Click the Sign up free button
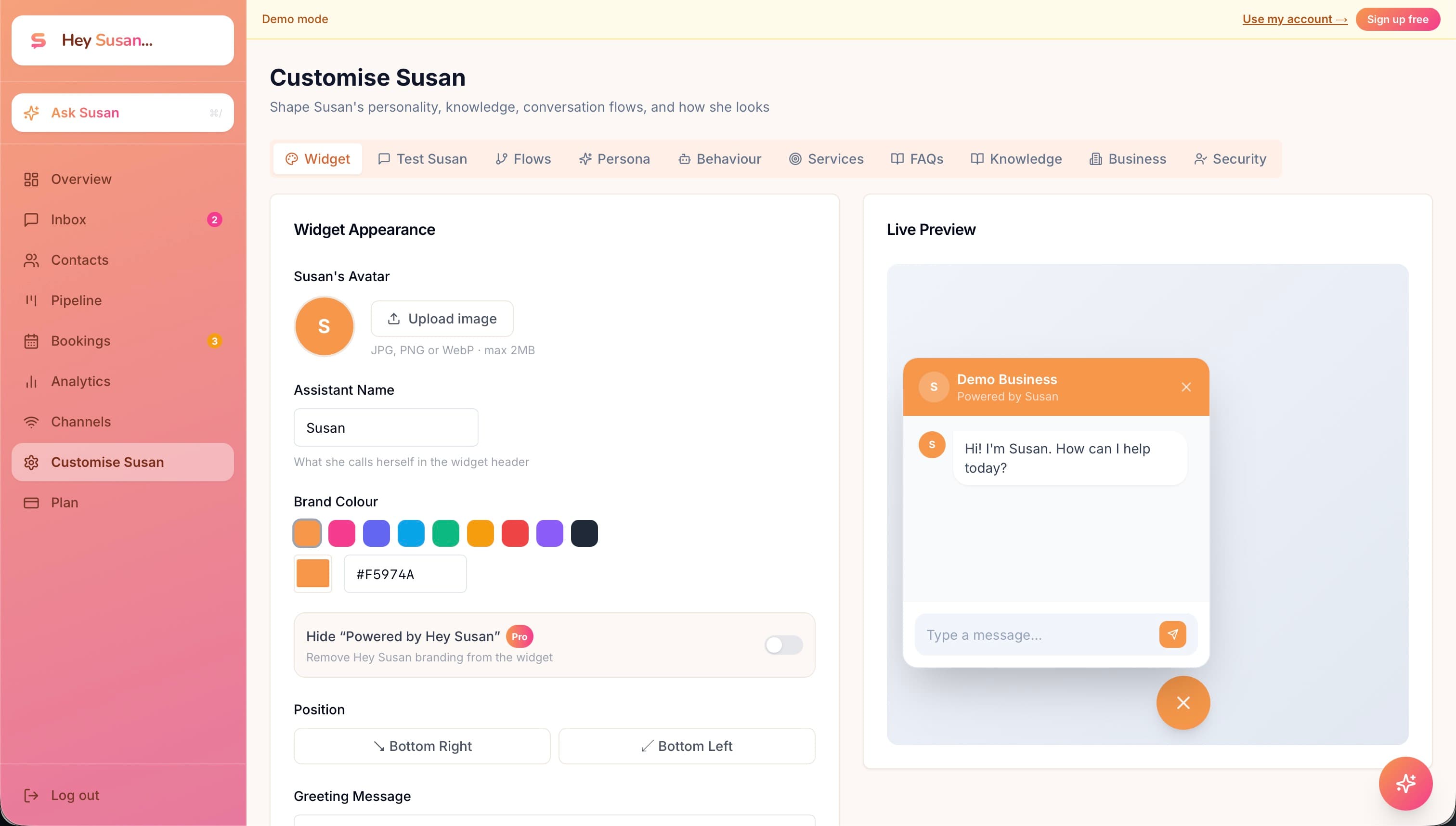Screen dimensions: 1456x826 pyautogui.click(x=1398, y=19)
